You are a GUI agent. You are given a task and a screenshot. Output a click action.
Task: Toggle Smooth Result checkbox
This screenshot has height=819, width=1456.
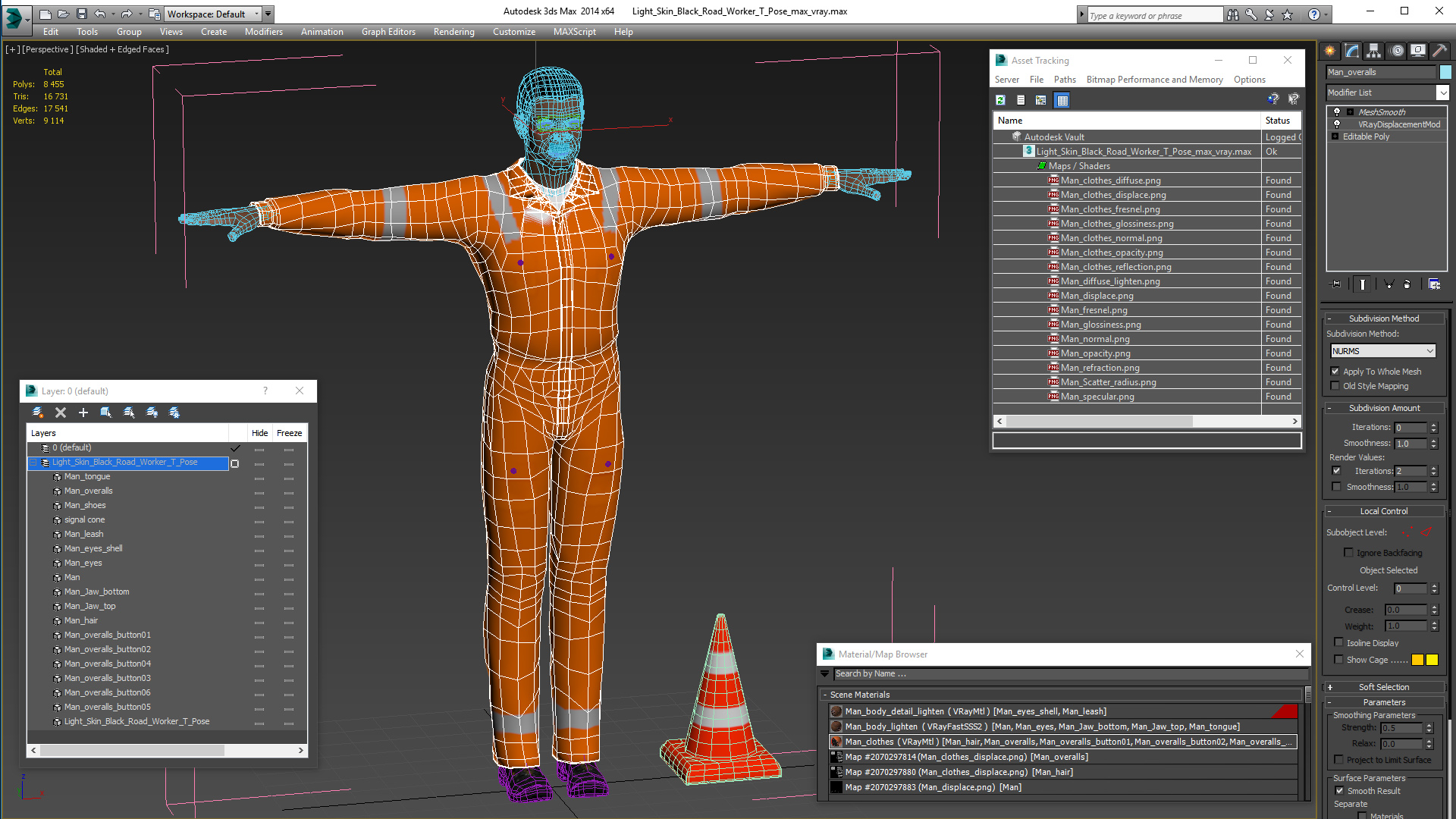[1339, 791]
